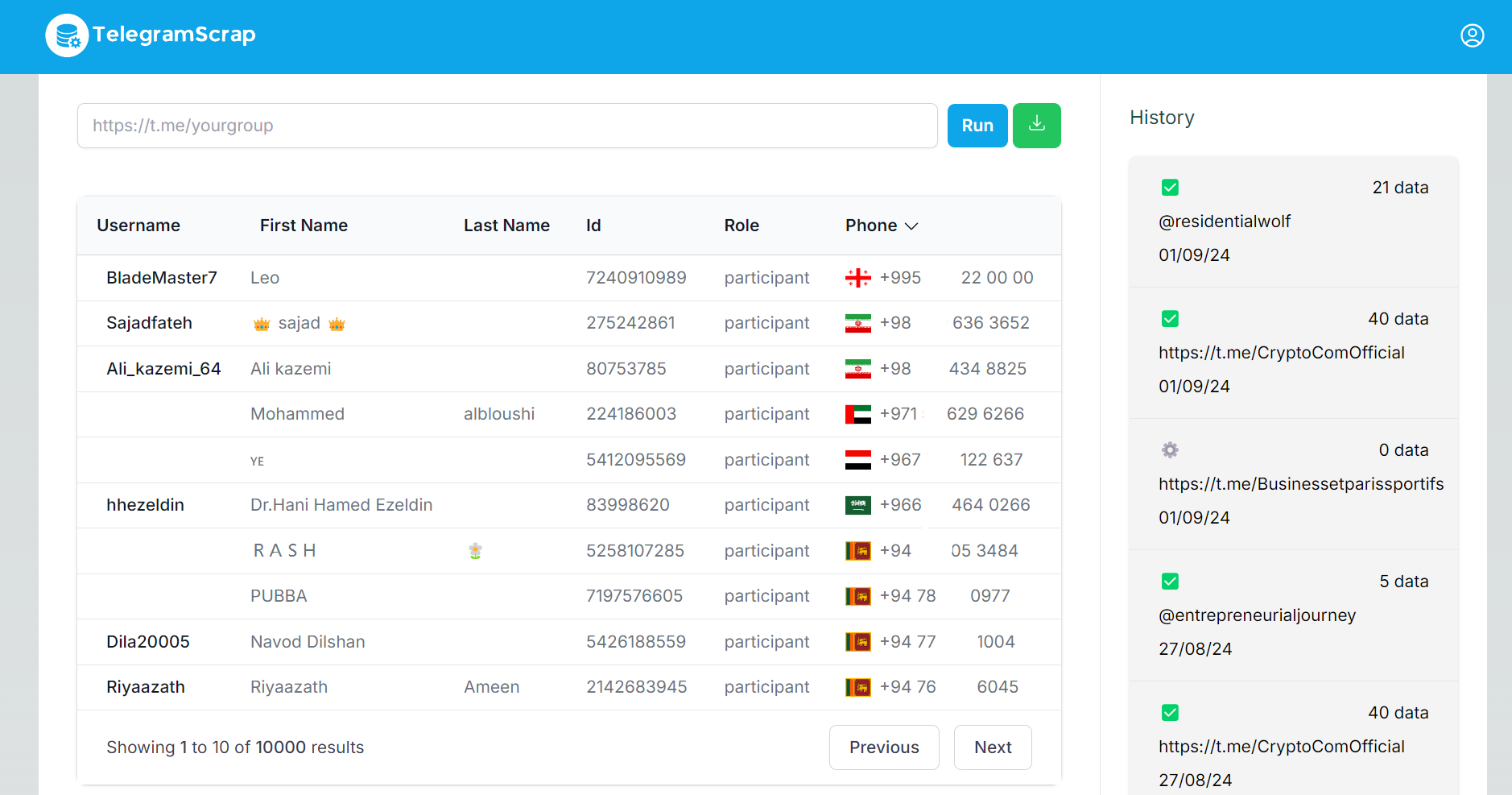Viewport: 1512px width, 795px height.
Task: Go to Previous results page
Action: [884, 747]
